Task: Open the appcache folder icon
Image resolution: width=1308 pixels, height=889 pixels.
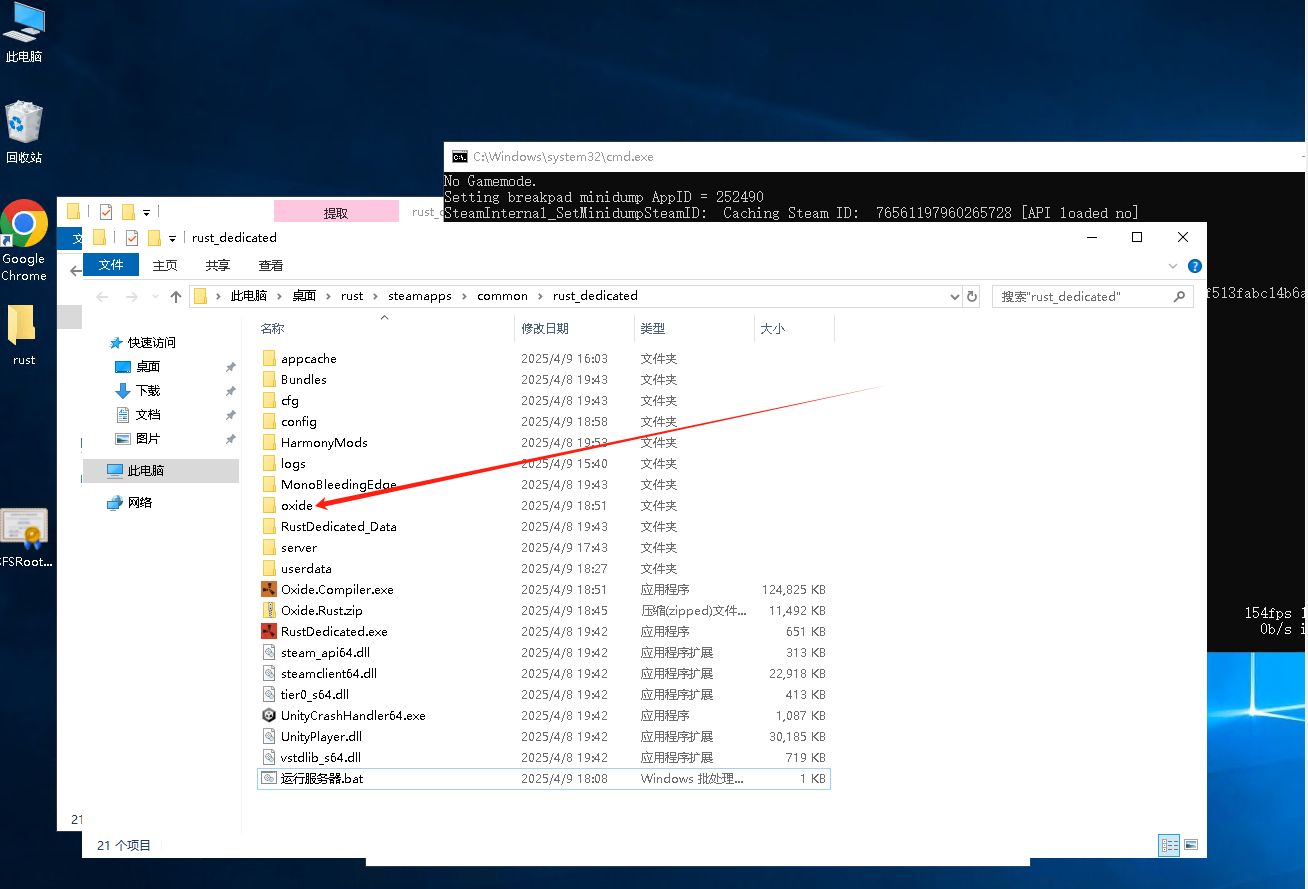Action: [x=269, y=358]
